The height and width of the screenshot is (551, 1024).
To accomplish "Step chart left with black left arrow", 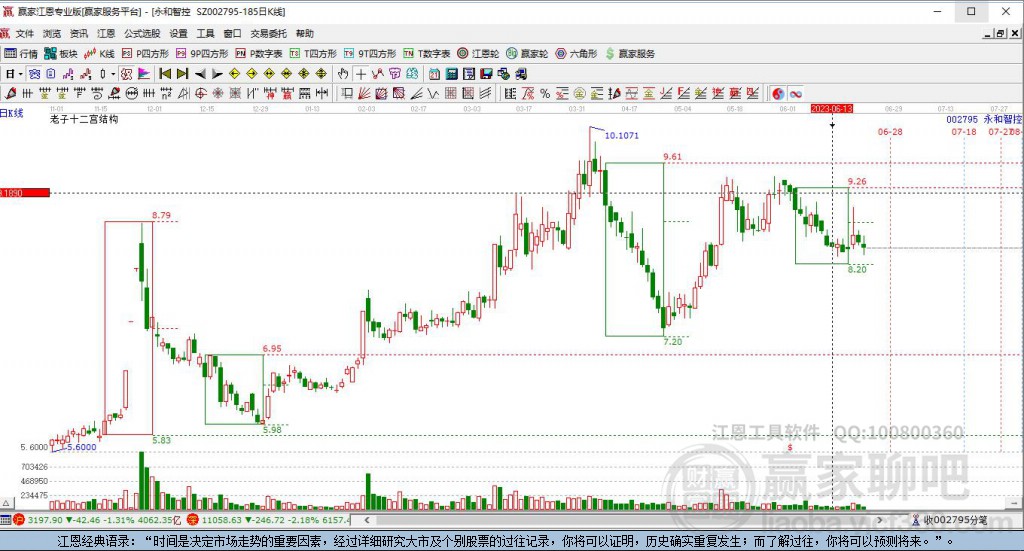I will (200, 74).
